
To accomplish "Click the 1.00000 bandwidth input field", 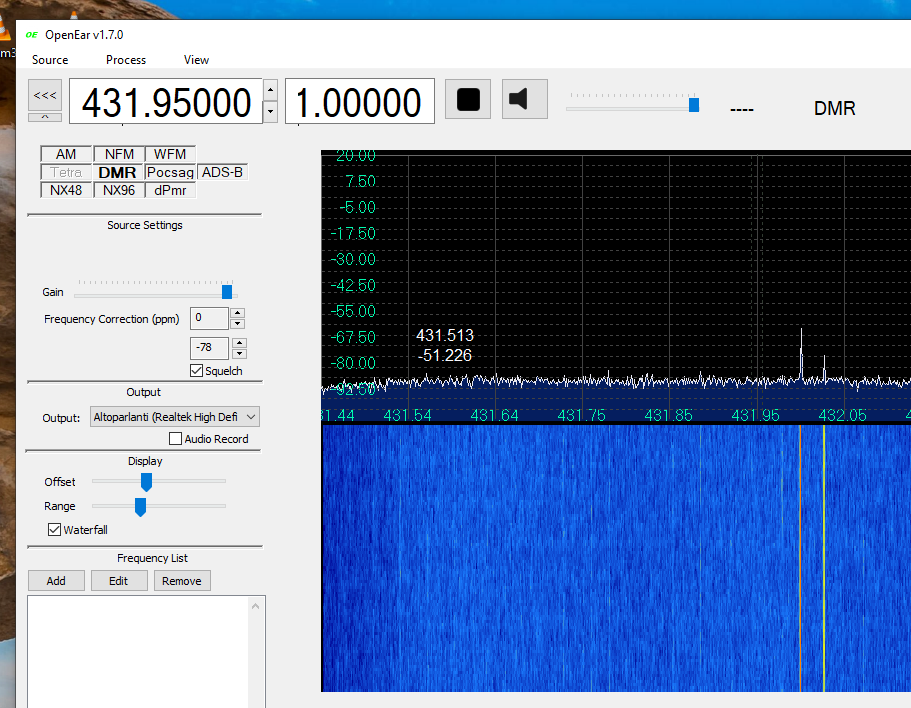I will (360, 101).
